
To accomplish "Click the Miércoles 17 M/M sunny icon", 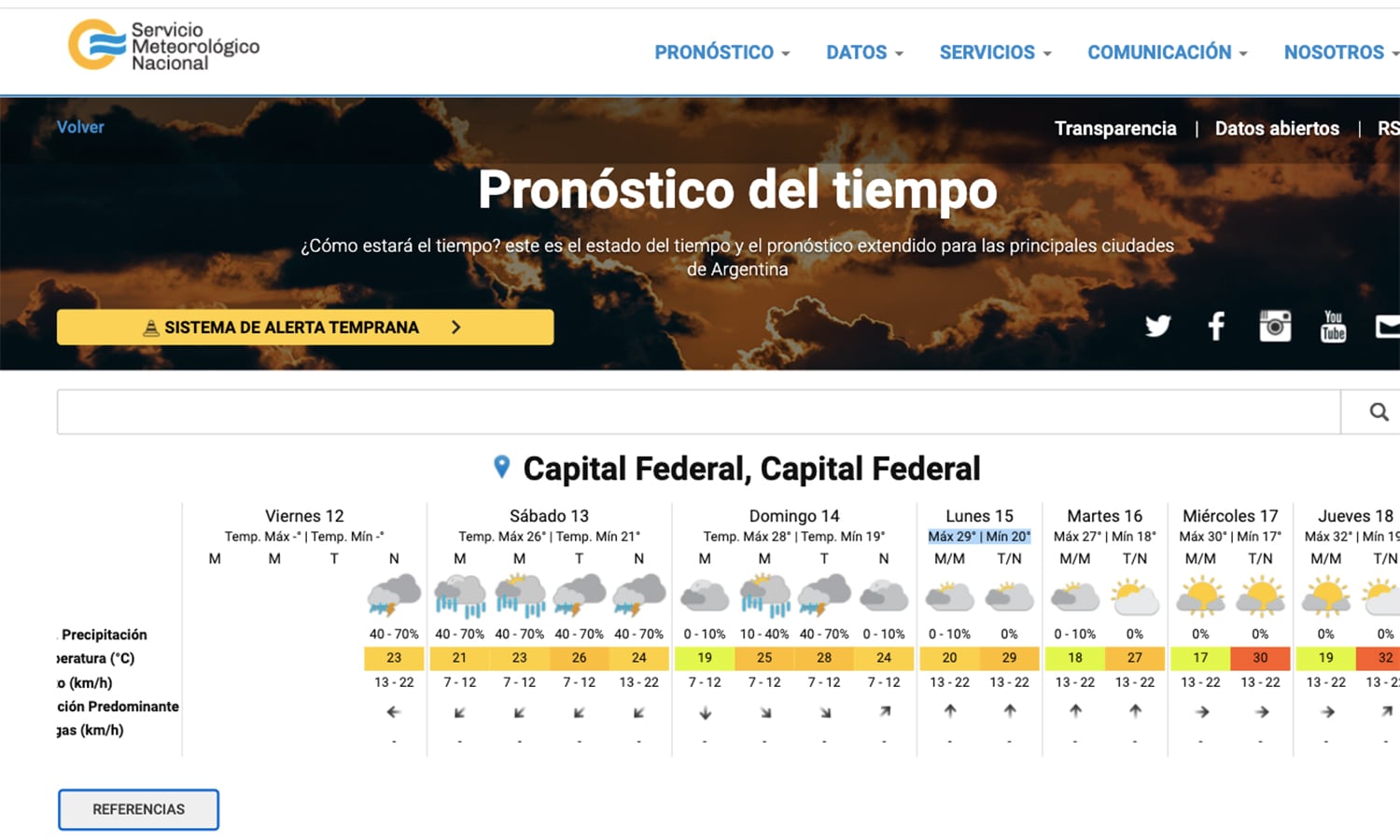I will pos(1200,596).
